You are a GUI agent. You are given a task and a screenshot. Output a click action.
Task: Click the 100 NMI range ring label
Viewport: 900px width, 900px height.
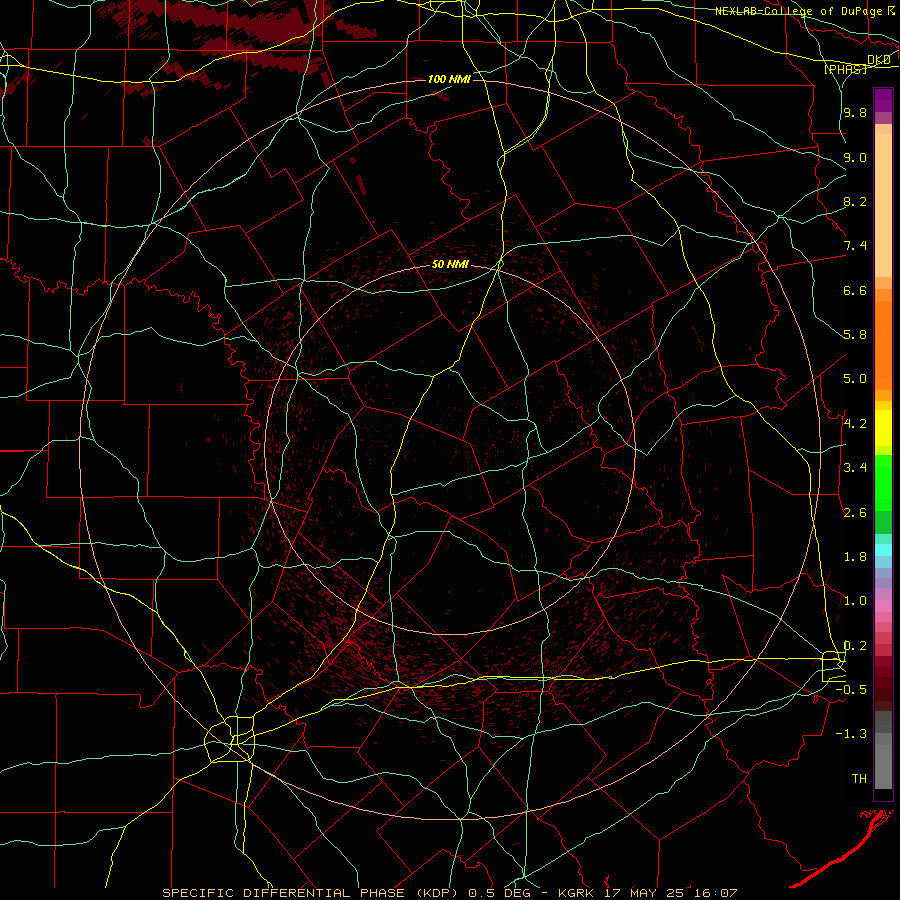click(x=449, y=79)
